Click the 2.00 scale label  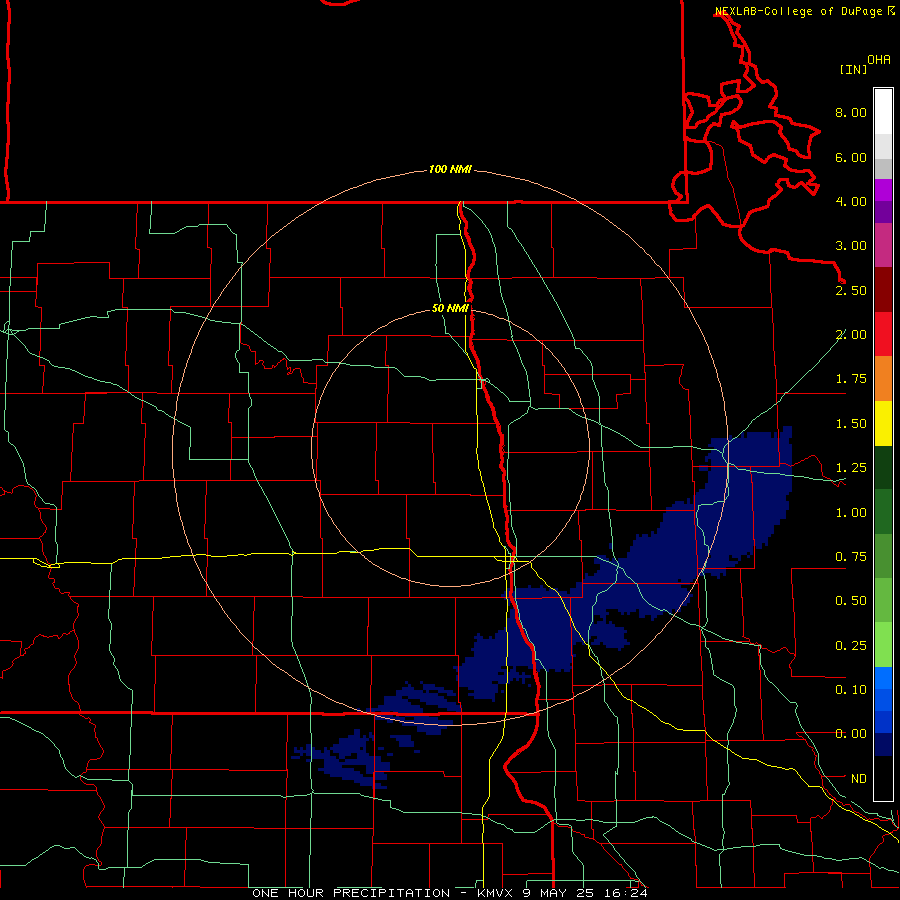pyautogui.click(x=851, y=335)
